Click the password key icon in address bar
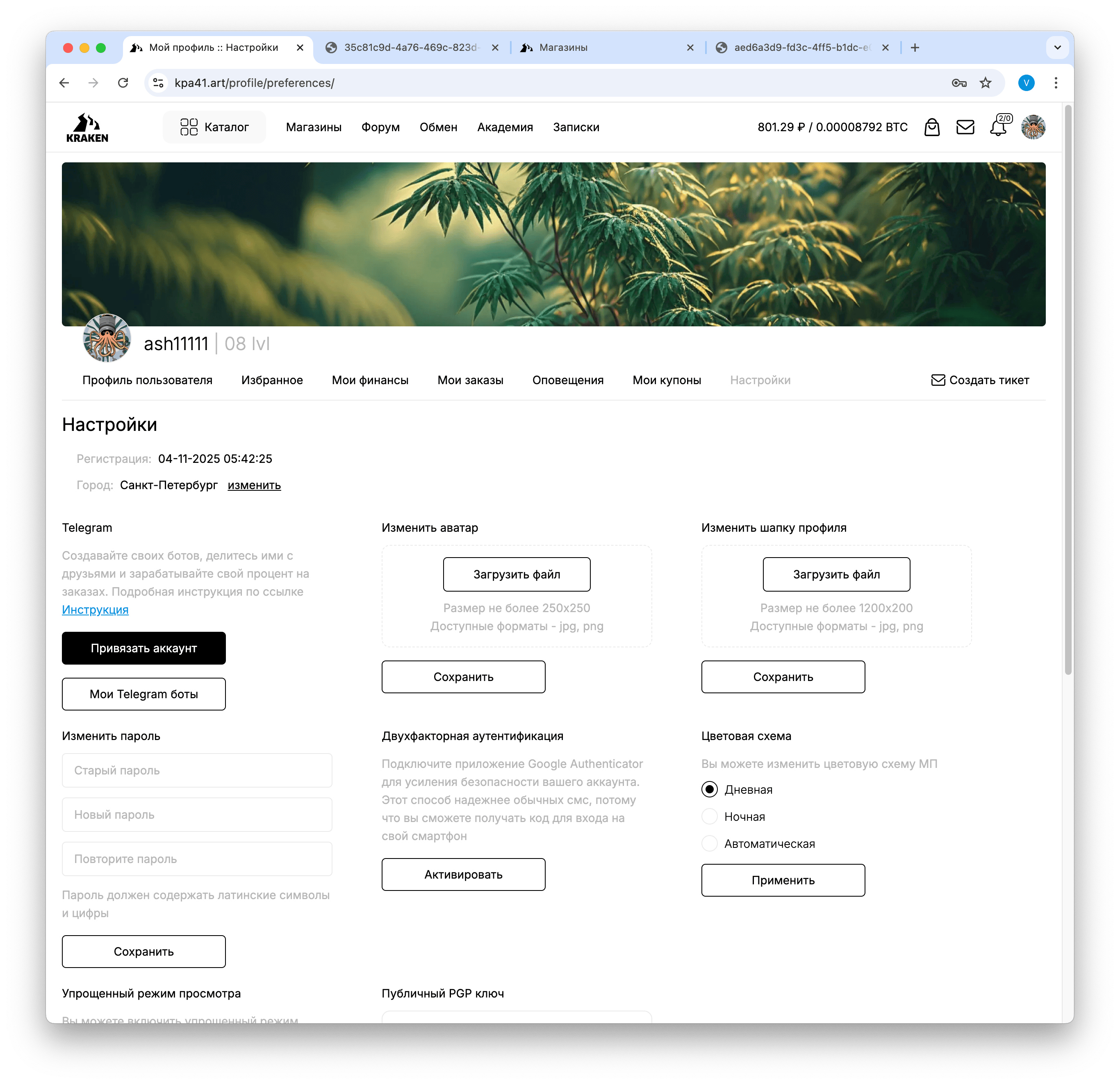This screenshot has width=1120, height=1084. [x=958, y=83]
